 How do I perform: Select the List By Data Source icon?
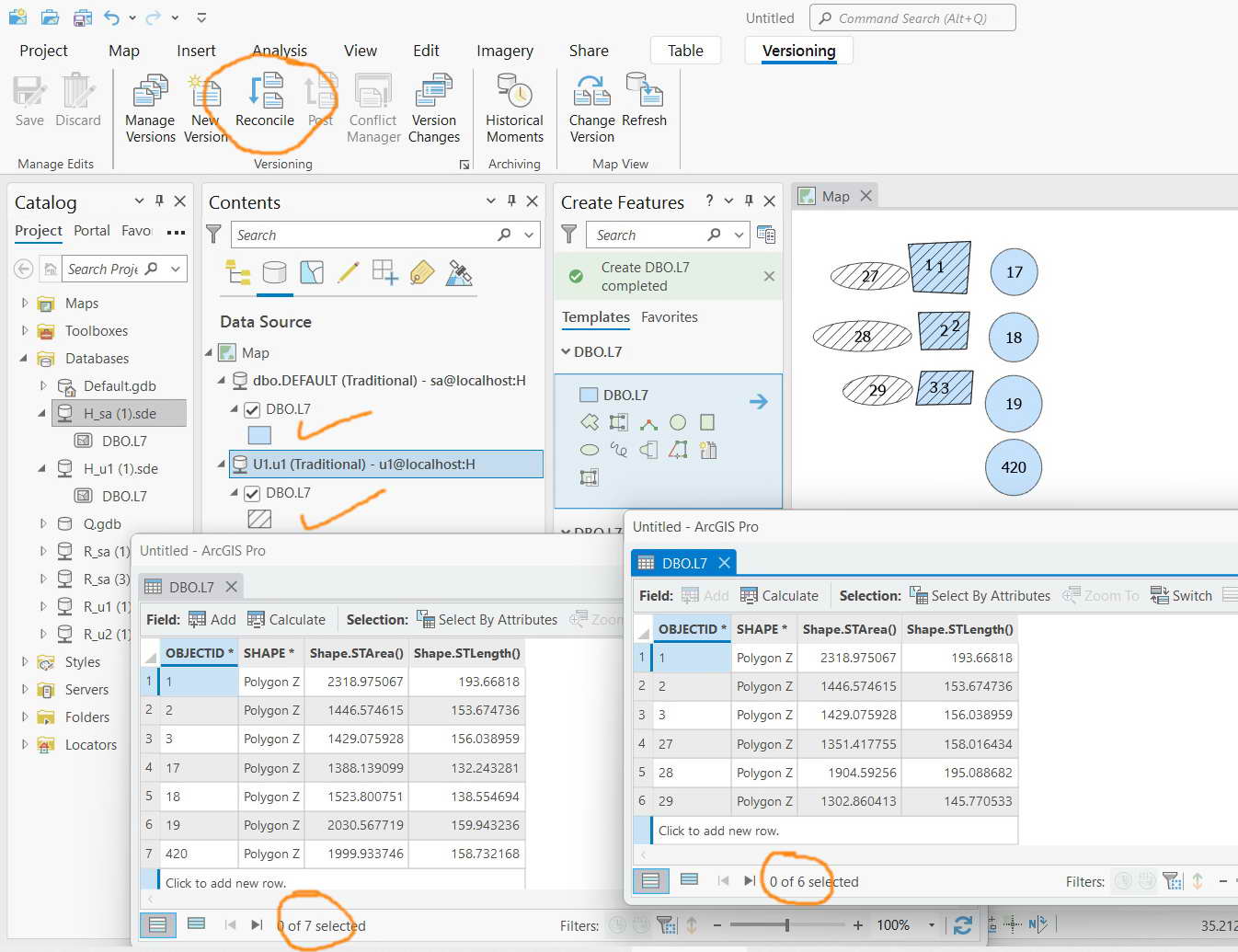274,272
